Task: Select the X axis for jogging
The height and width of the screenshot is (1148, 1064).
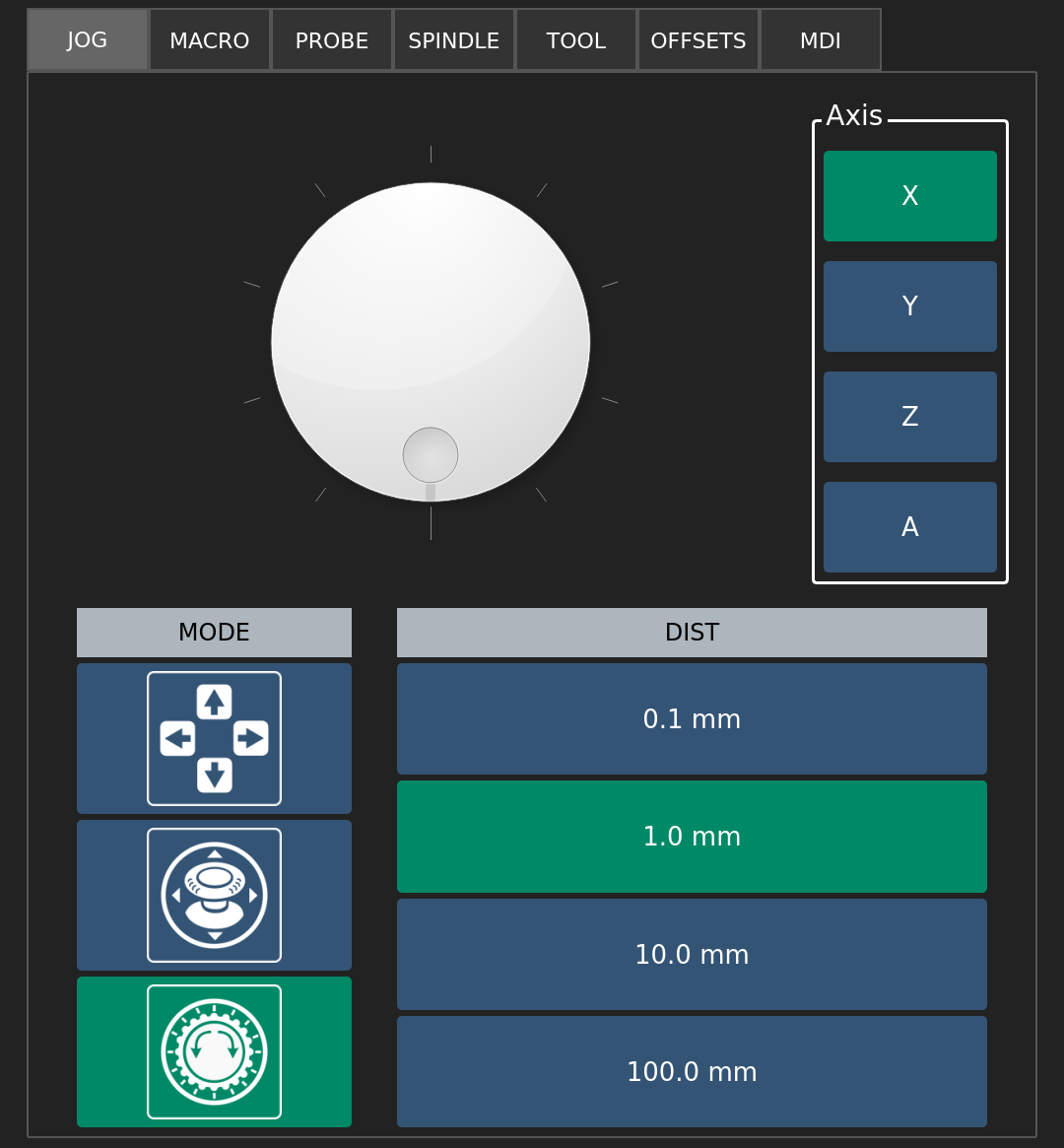Action: click(909, 196)
